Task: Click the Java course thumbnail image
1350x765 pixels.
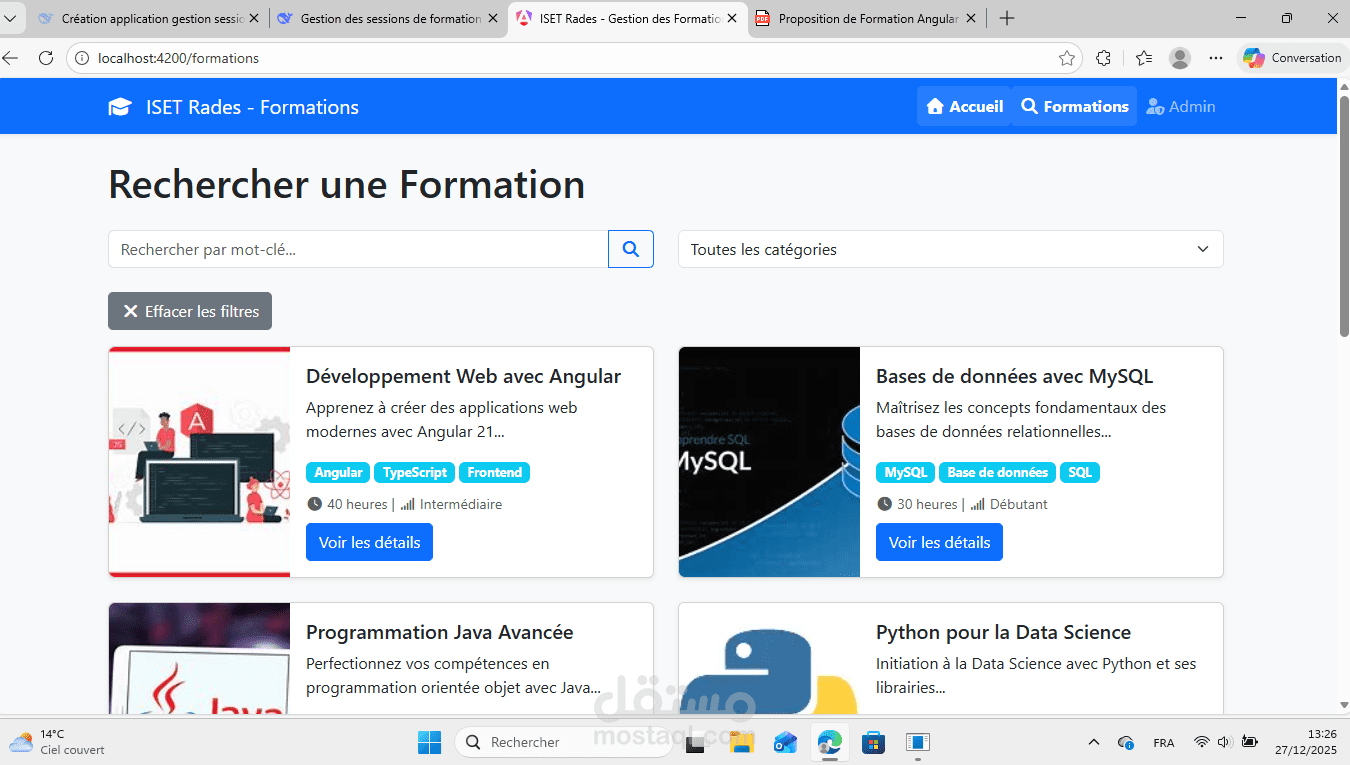Action: pos(199,658)
